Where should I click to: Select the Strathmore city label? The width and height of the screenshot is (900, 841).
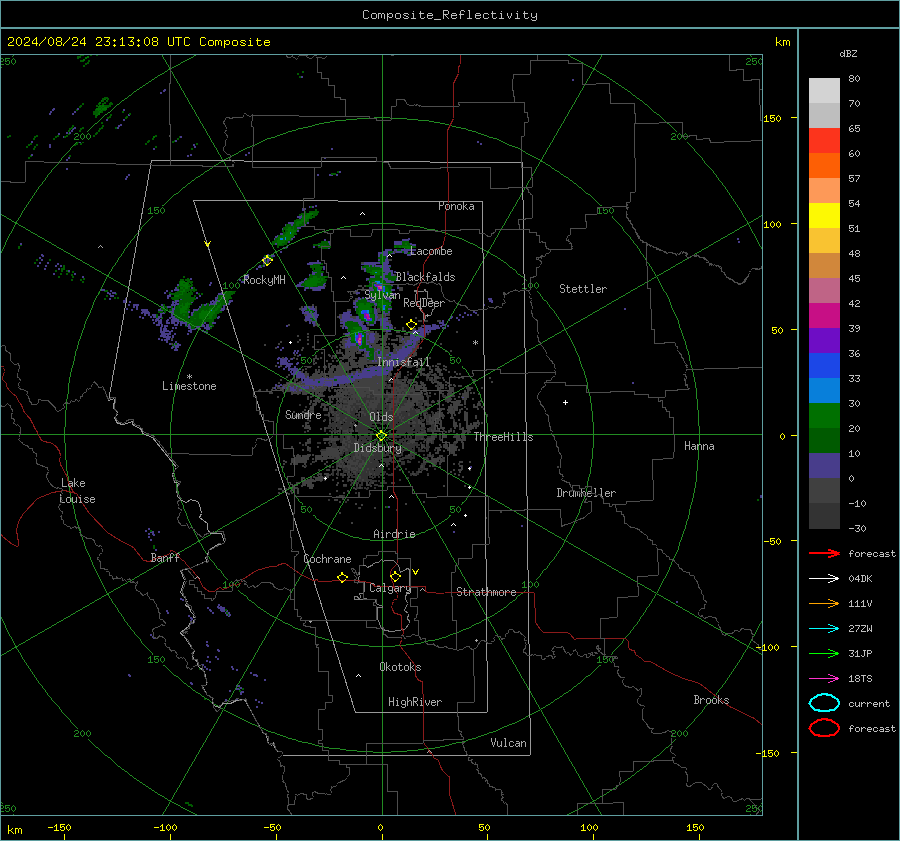coord(486,592)
